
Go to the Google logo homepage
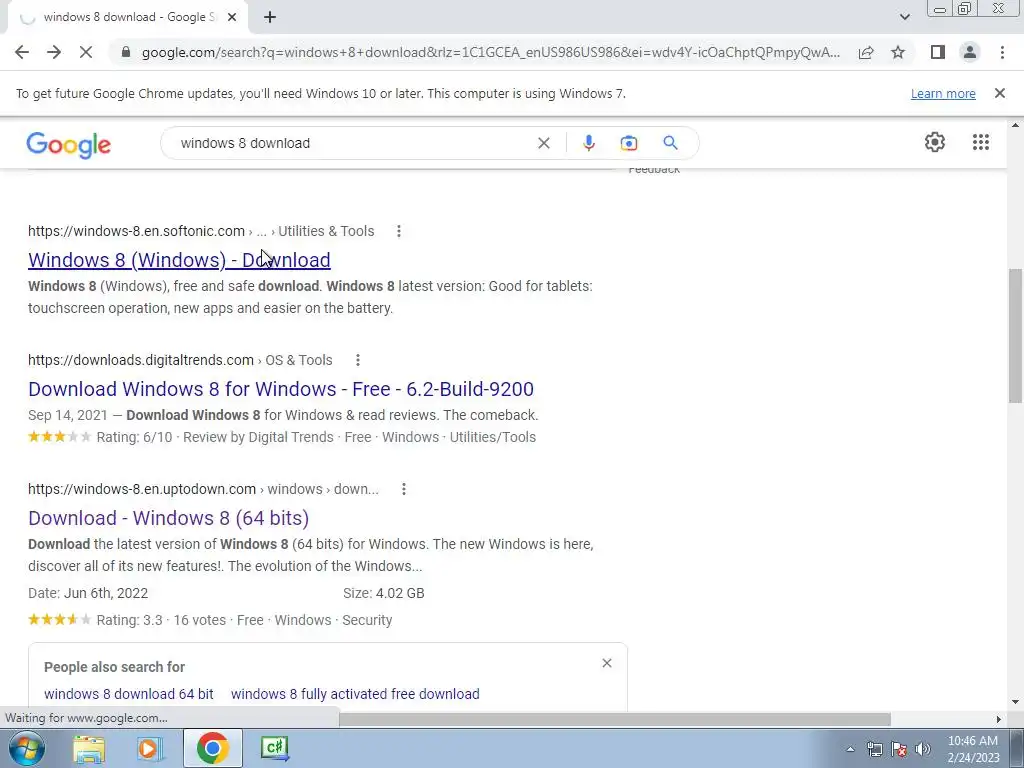click(x=69, y=145)
